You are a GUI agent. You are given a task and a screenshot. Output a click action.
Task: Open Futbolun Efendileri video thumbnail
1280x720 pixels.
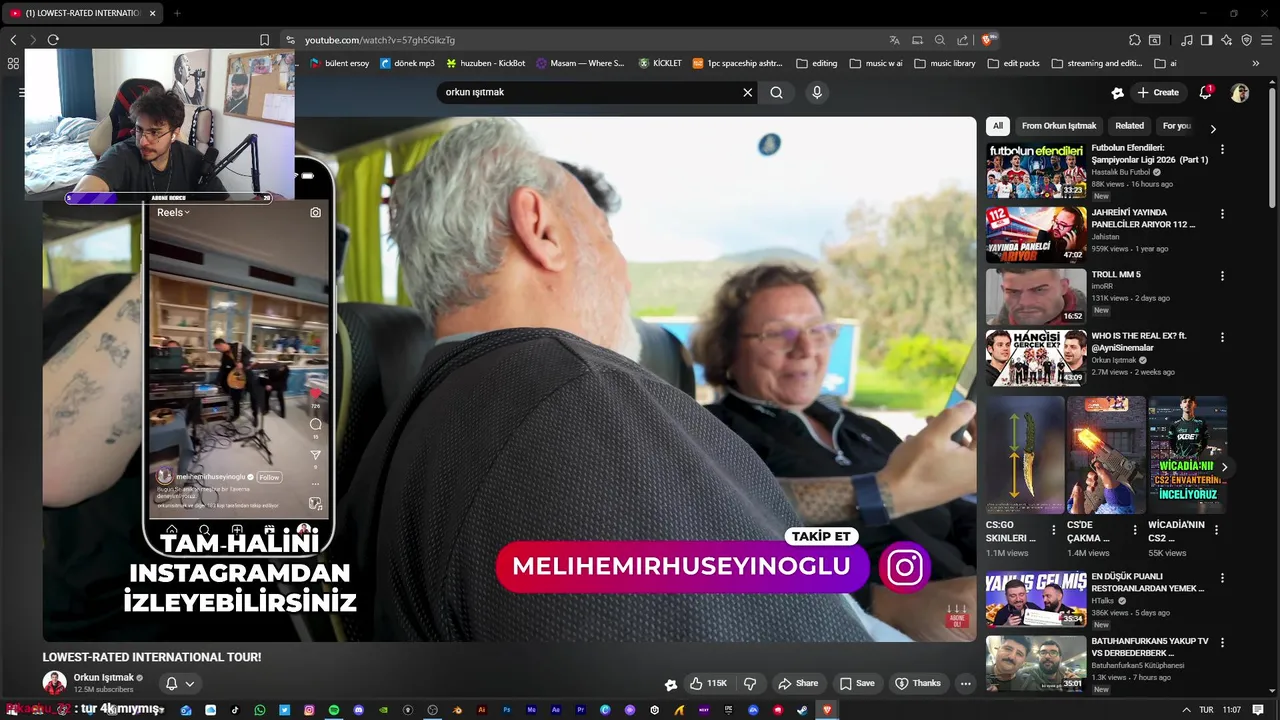(1036, 171)
